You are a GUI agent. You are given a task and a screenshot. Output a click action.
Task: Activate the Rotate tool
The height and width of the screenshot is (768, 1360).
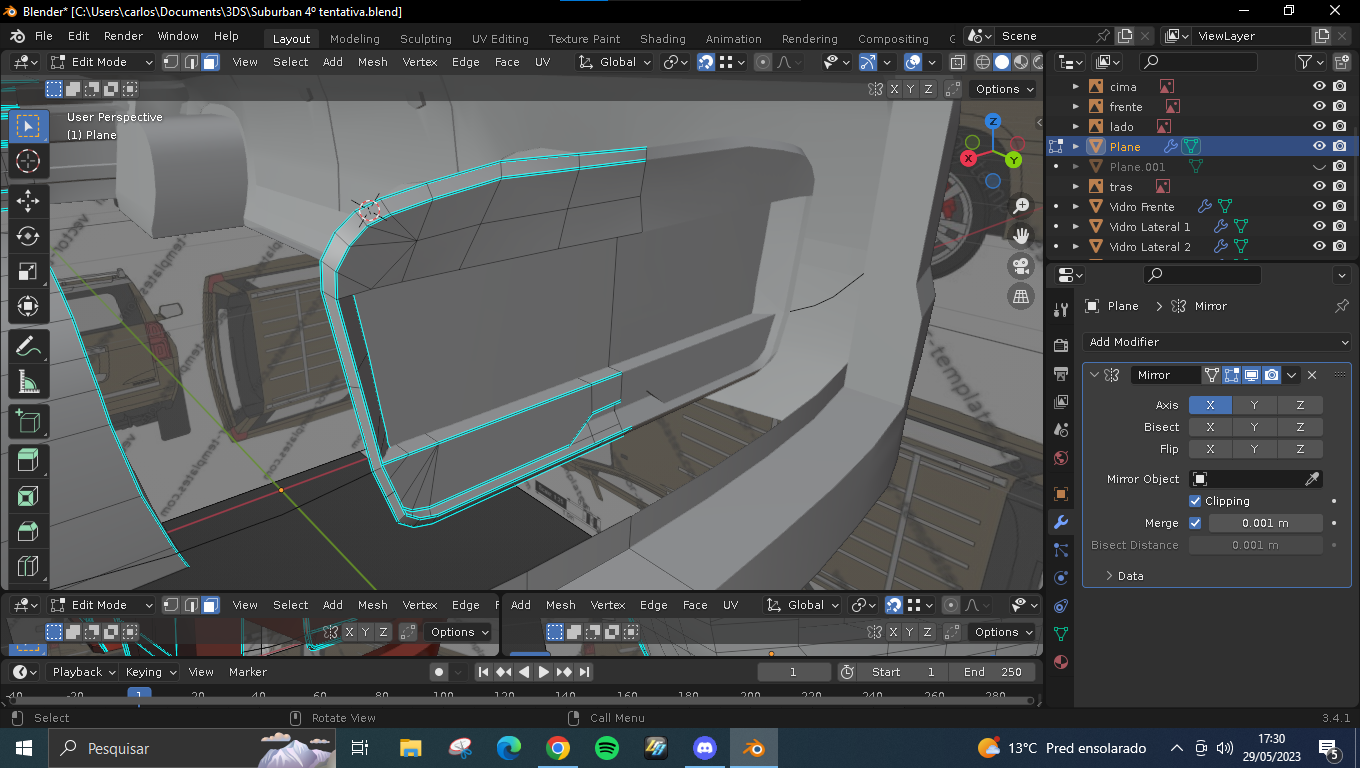pyautogui.click(x=28, y=236)
